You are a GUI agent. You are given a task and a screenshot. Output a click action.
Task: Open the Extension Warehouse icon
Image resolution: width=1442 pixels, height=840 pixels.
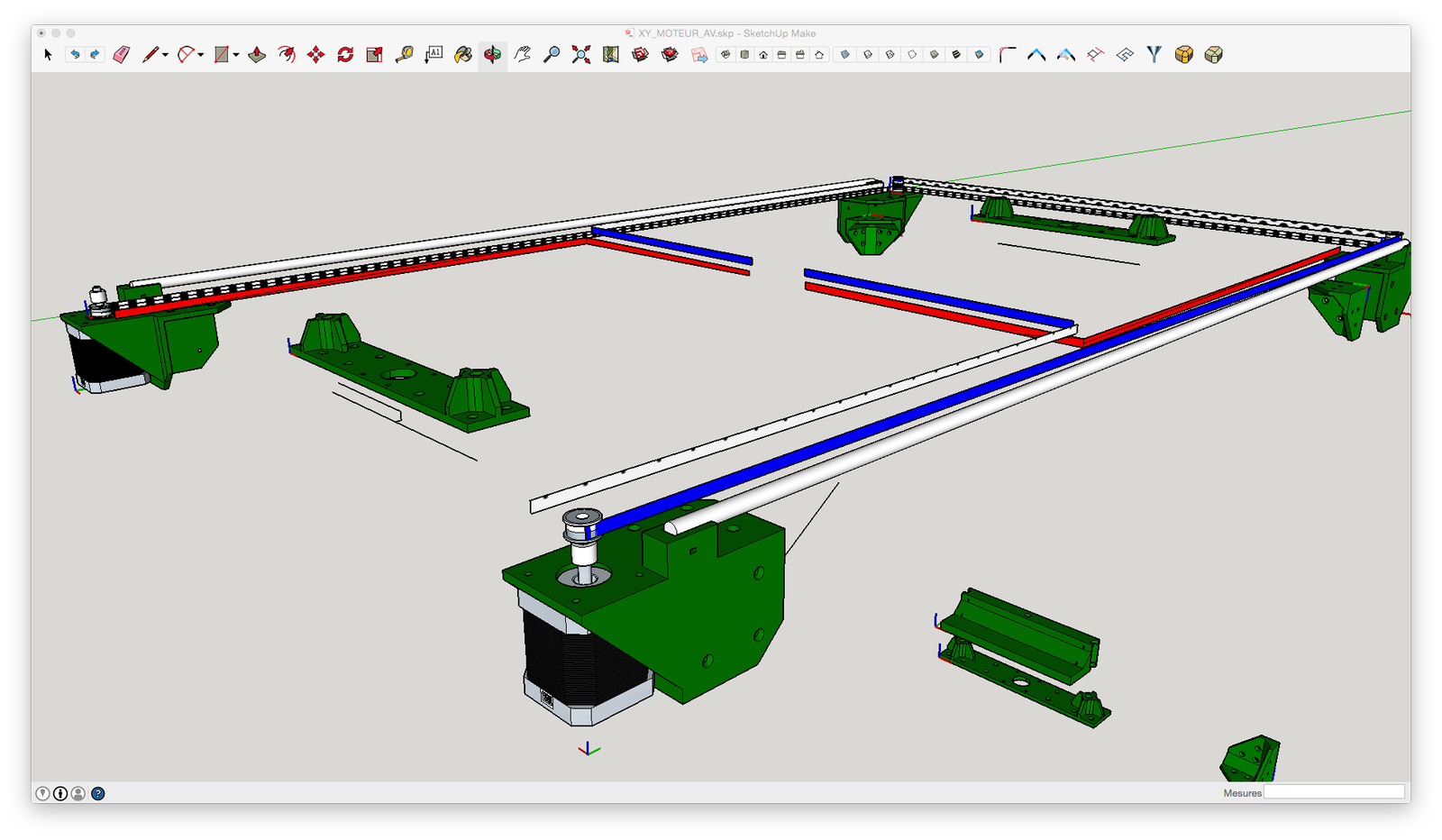point(670,55)
